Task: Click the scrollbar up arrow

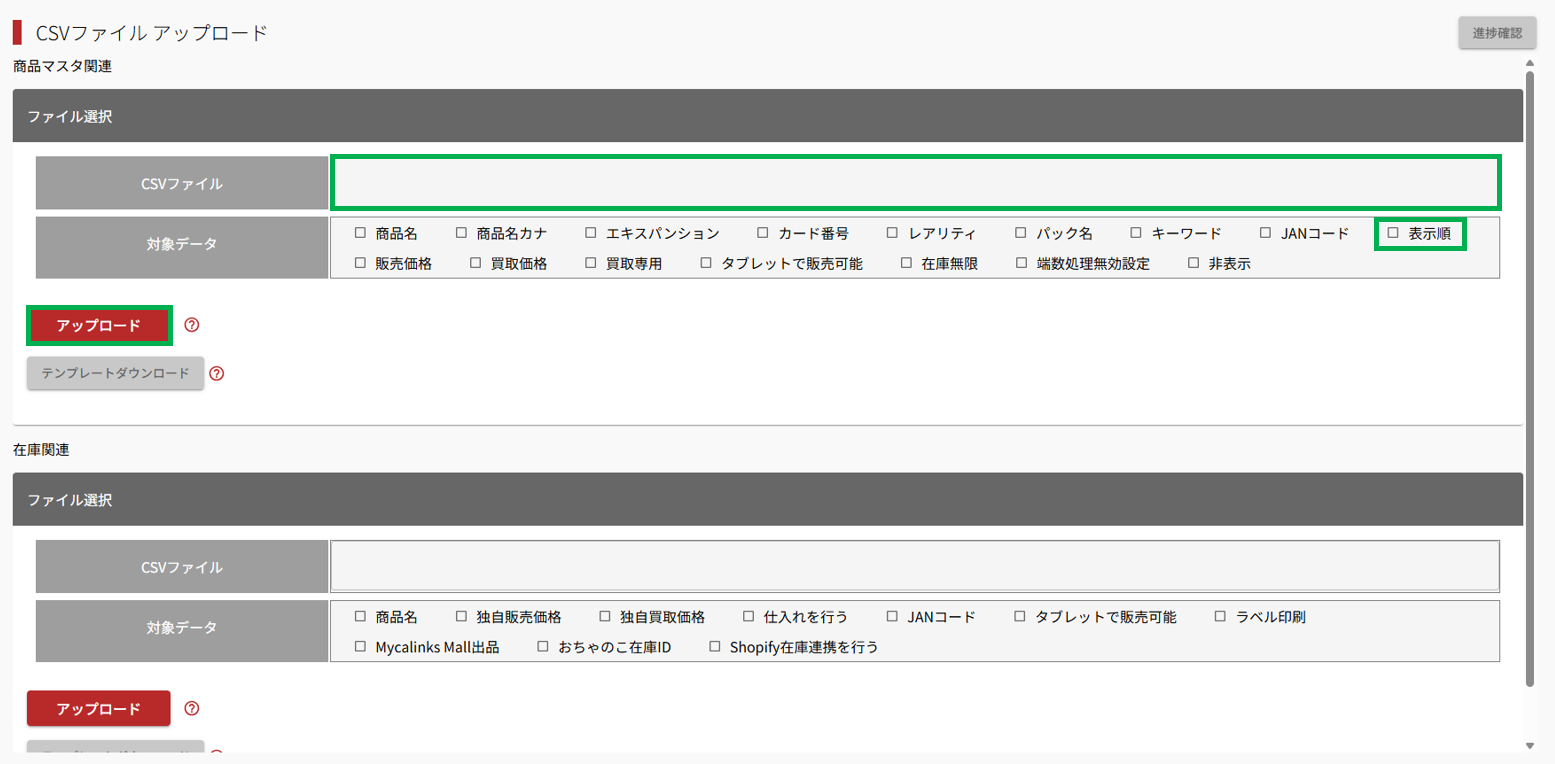Action: (1529, 62)
